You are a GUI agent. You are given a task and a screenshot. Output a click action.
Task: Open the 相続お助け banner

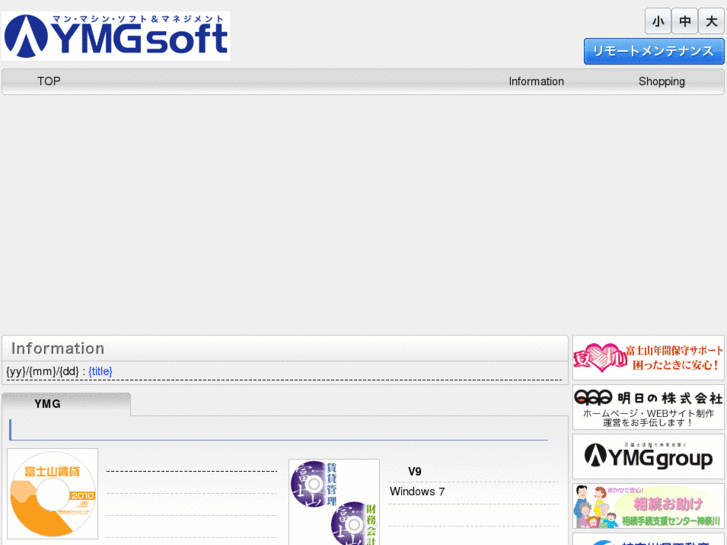tap(648, 506)
